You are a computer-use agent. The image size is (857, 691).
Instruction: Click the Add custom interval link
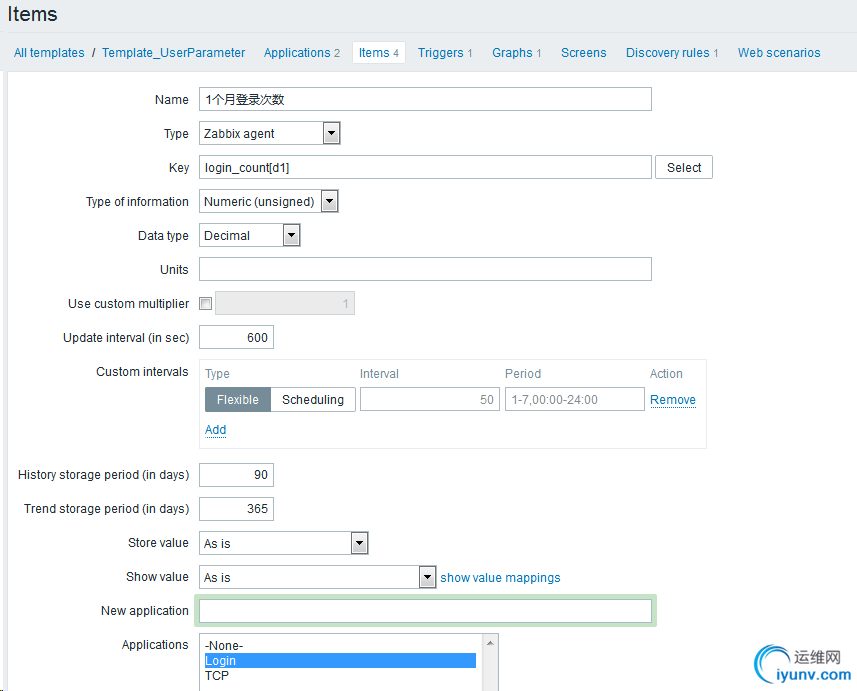(215, 430)
